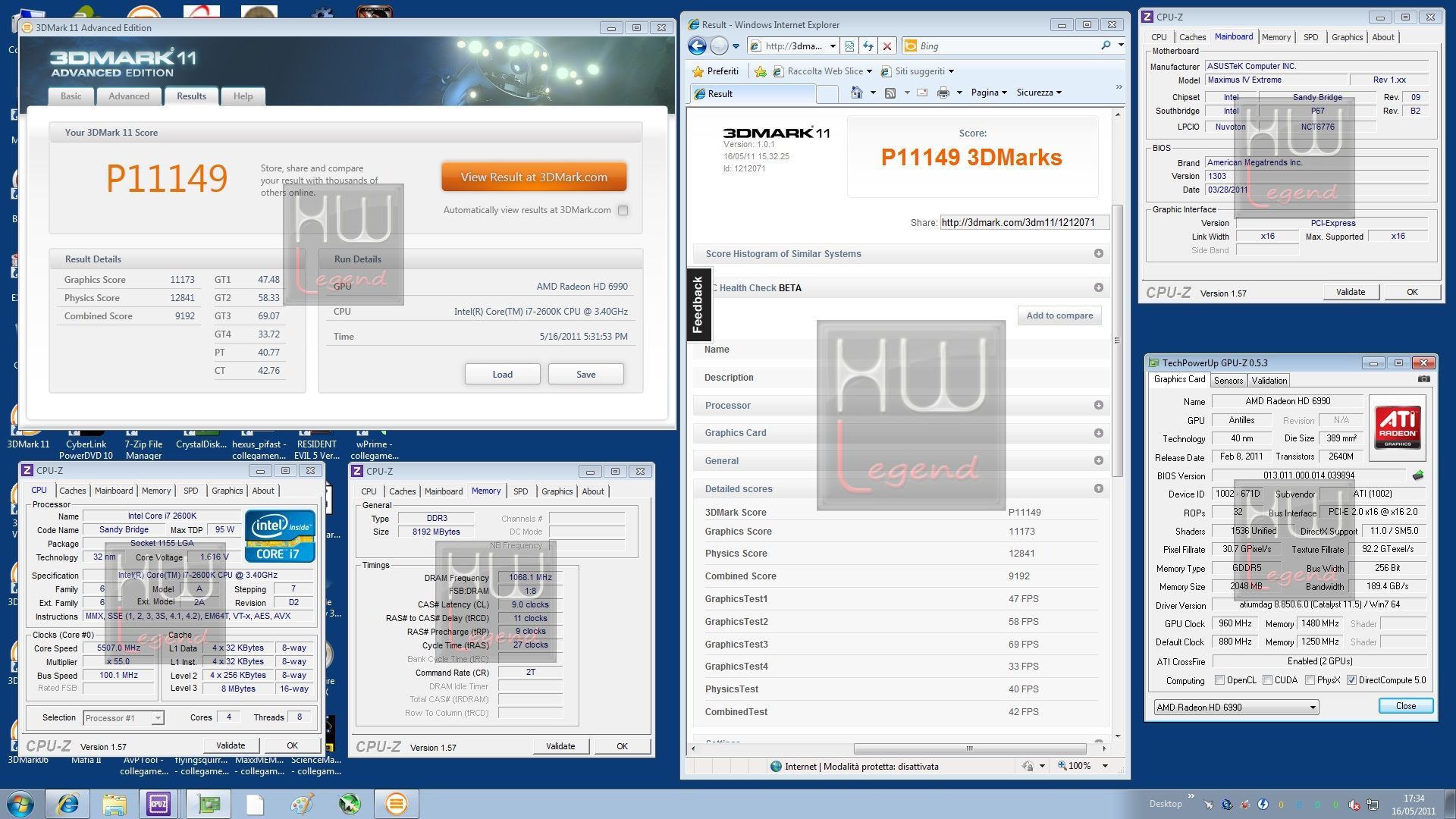This screenshot has height=819, width=1456.
Task: Open the Validation tab in GPU-Z
Action: pyautogui.click(x=1269, y=381)
